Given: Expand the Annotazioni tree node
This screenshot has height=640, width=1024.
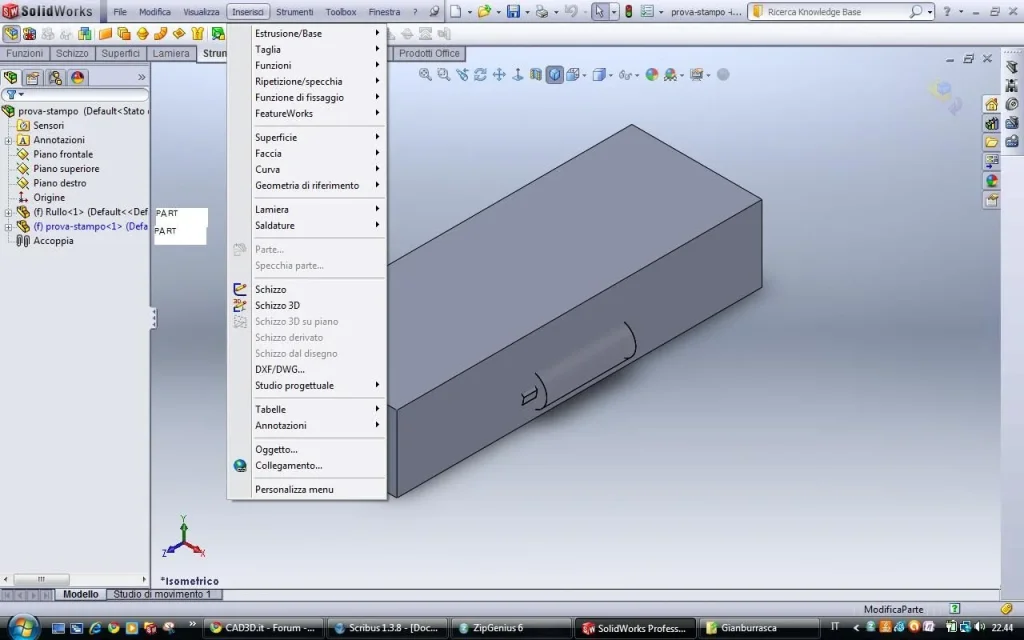Looking at the screenshot, I should [8, 140].
